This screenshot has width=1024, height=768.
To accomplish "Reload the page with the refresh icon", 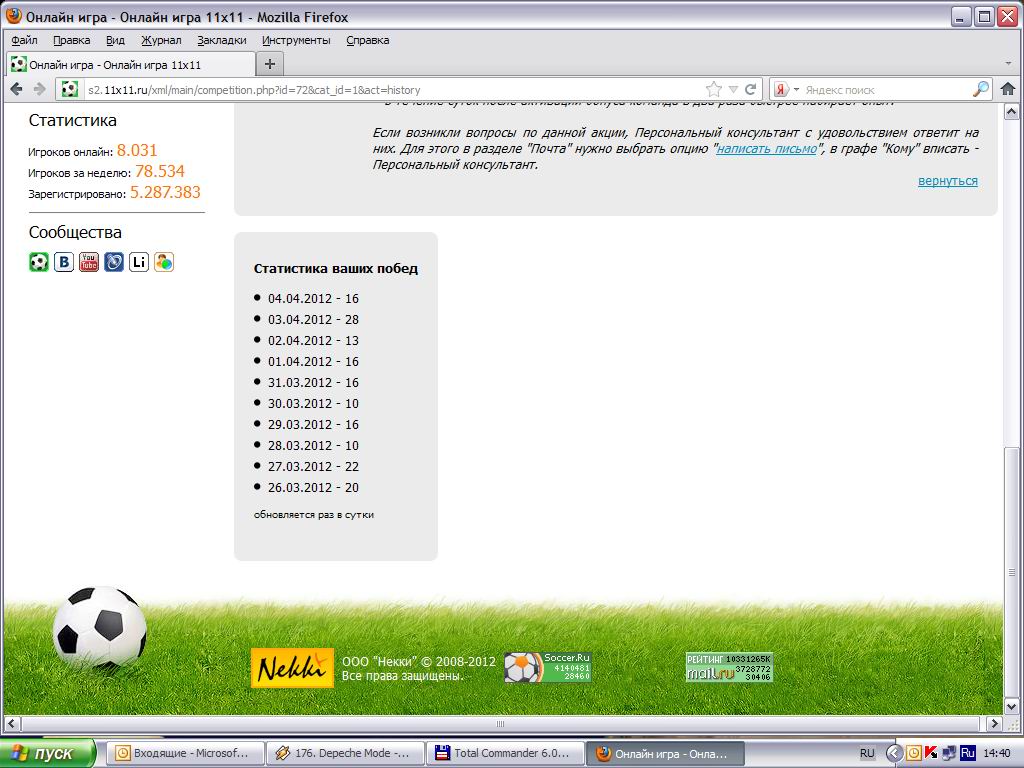I will point(750,89).
